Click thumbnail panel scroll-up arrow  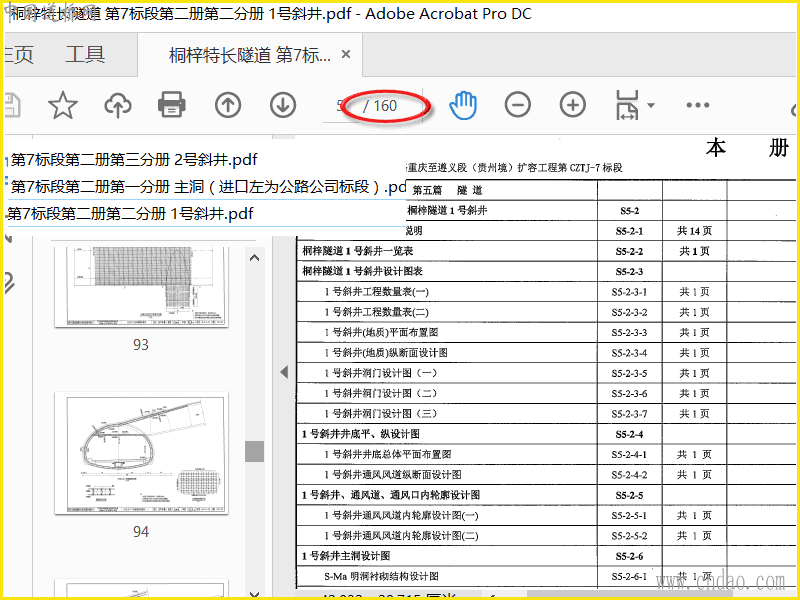(254, 258)
